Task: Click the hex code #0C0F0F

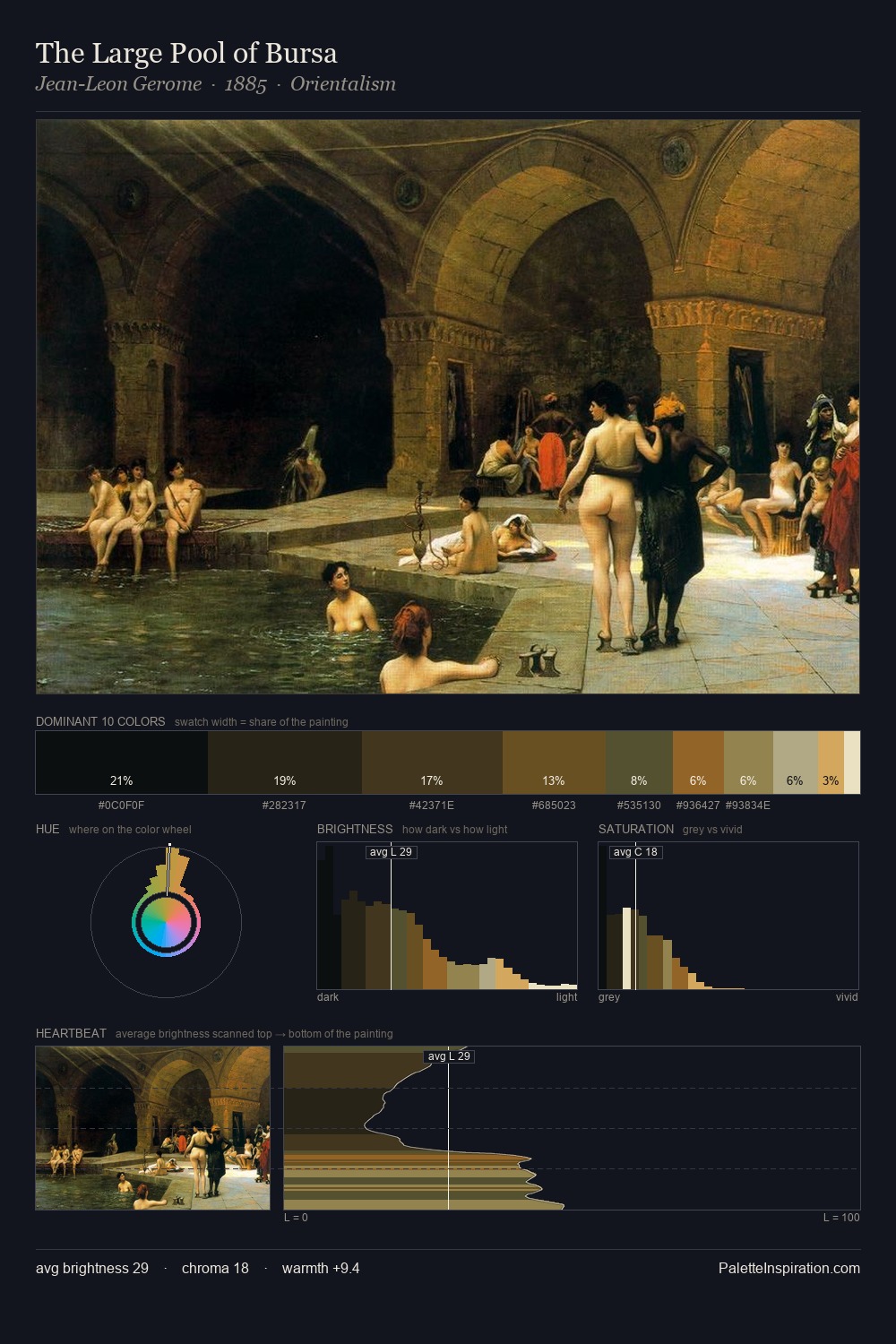Action: tap(121, 806)
